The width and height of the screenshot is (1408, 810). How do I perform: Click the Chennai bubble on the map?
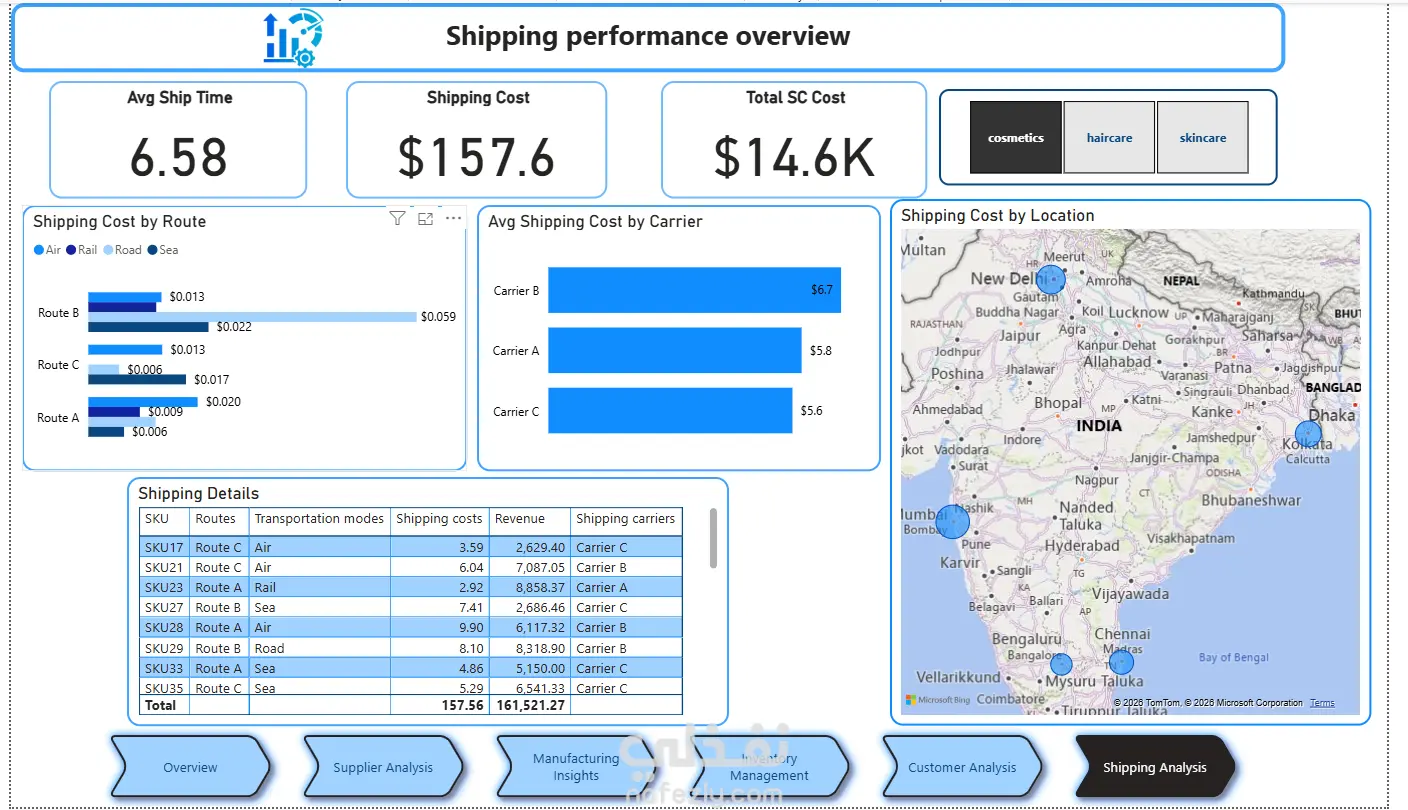coord(1121,662)
